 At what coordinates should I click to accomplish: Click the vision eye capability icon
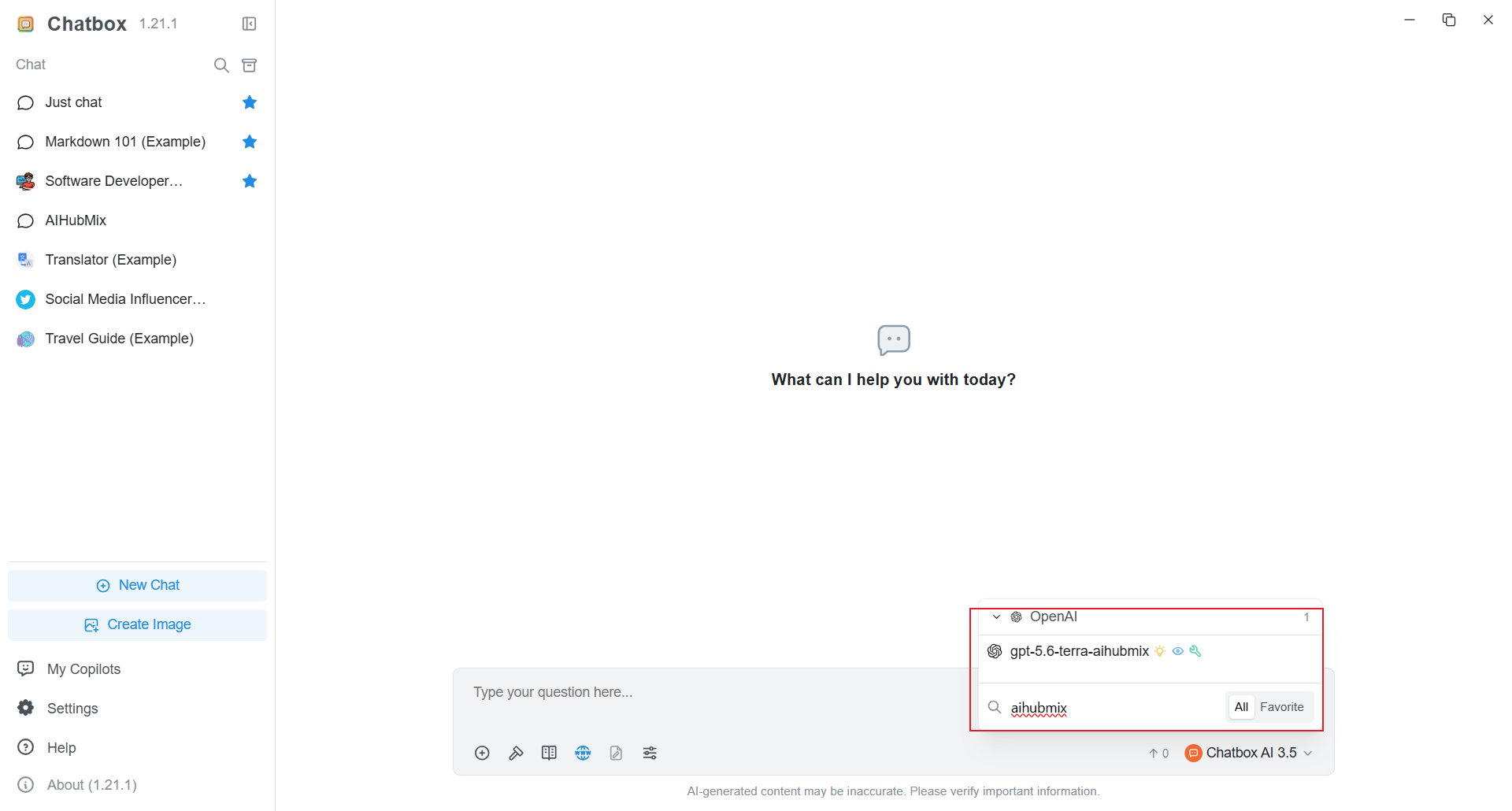tap(1178, 651)
